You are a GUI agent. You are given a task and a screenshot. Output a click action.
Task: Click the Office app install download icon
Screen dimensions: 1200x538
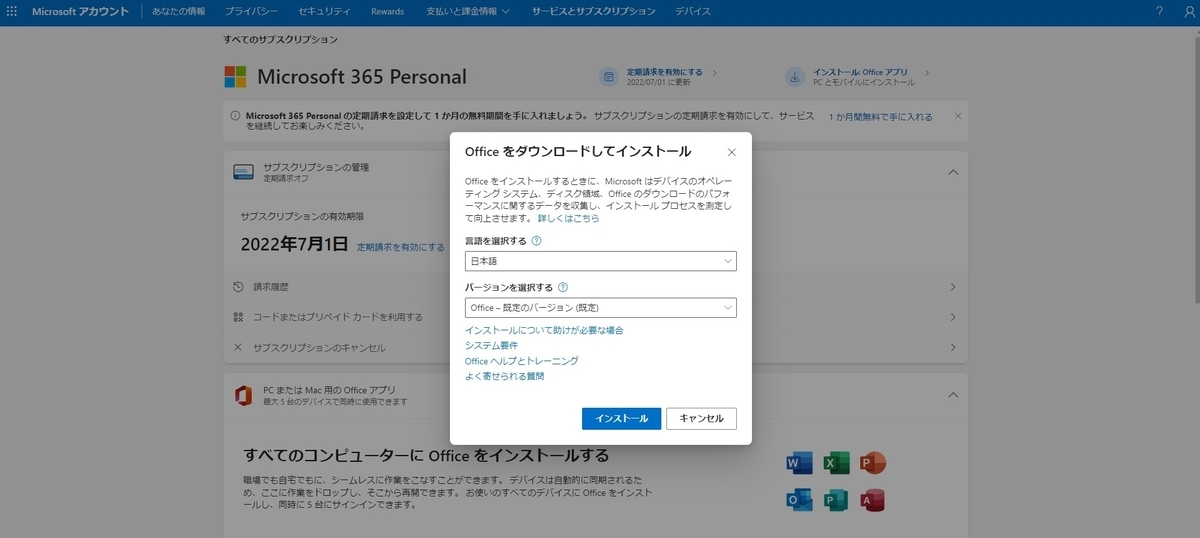click(795, 77)
